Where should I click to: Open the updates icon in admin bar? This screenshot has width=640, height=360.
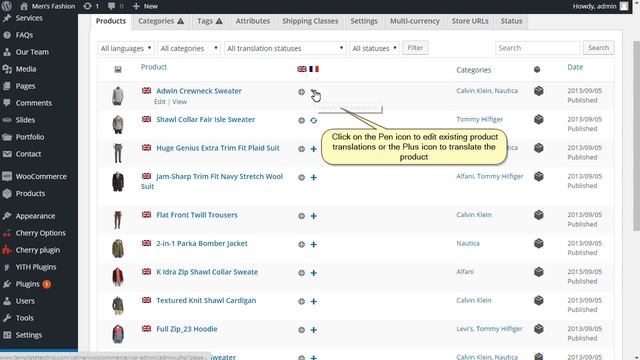pyautogui.click(x=91, y=6)
